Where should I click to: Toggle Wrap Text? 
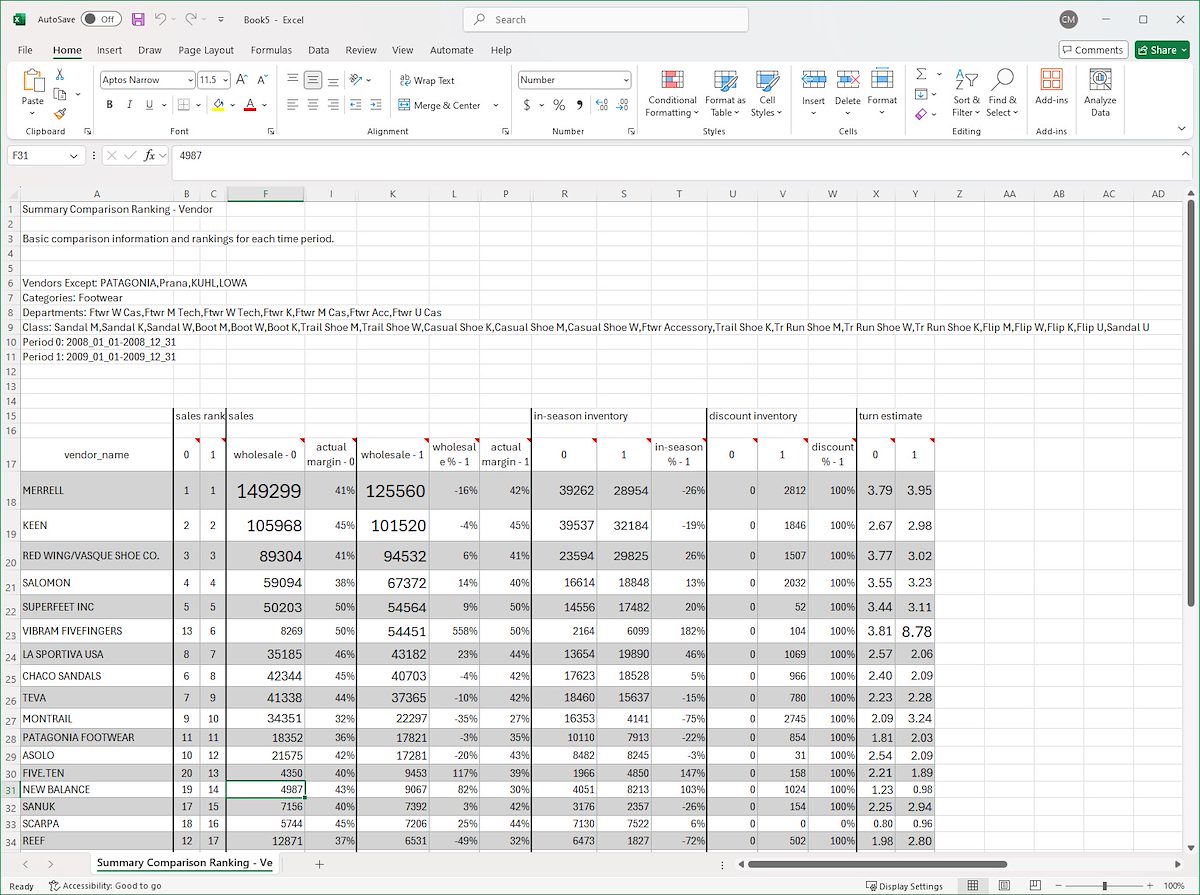pos(426,80)
